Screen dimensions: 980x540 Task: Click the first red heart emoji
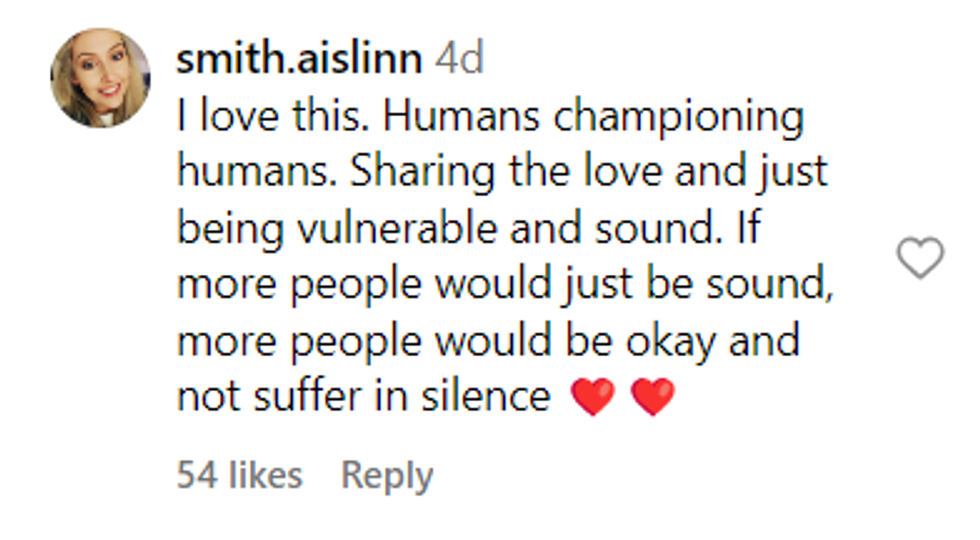click(592, 398)
